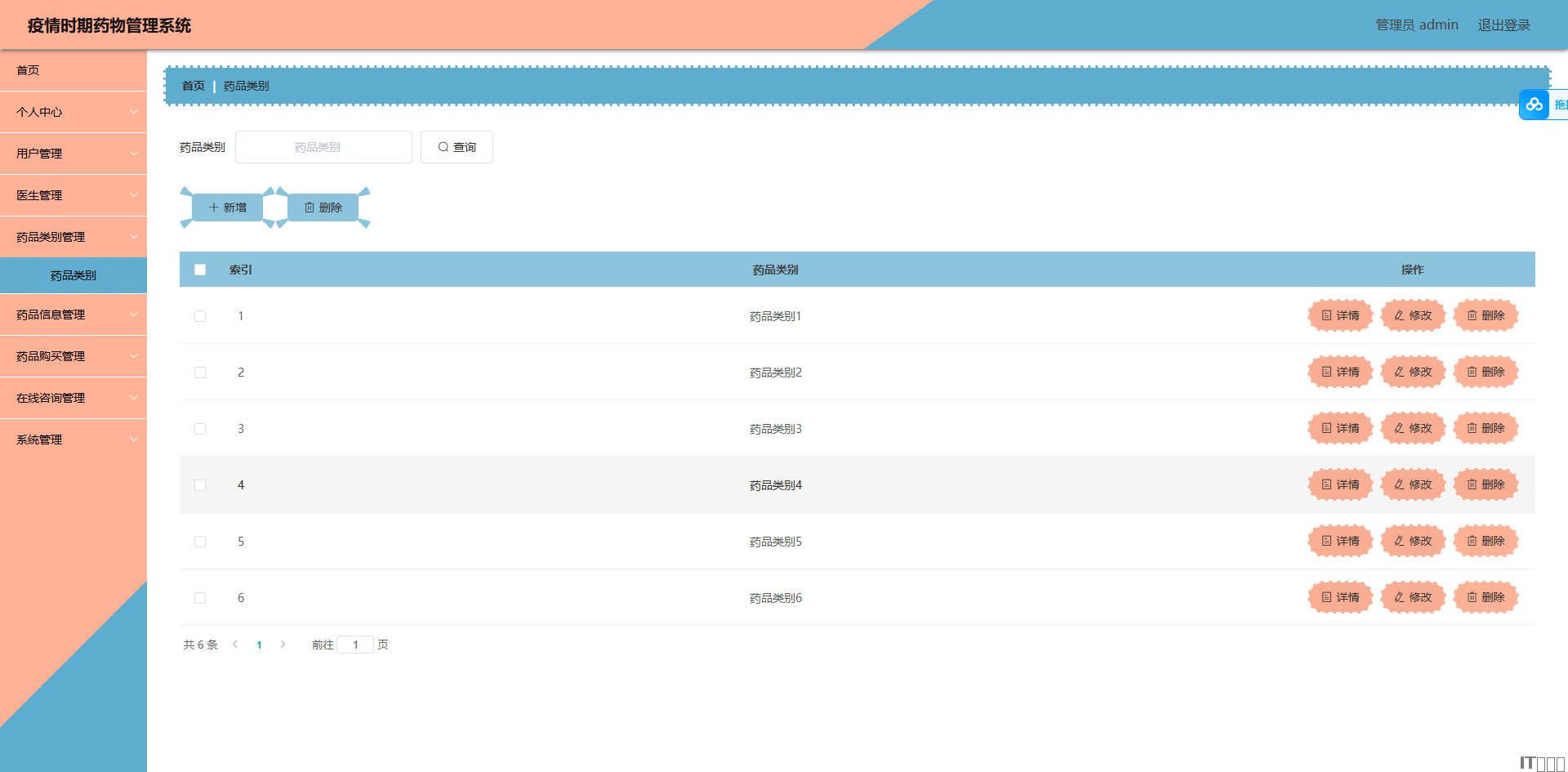Focus the 前往 page number field
Screen dimensions: 1568x772
click(x=355, y=645)
